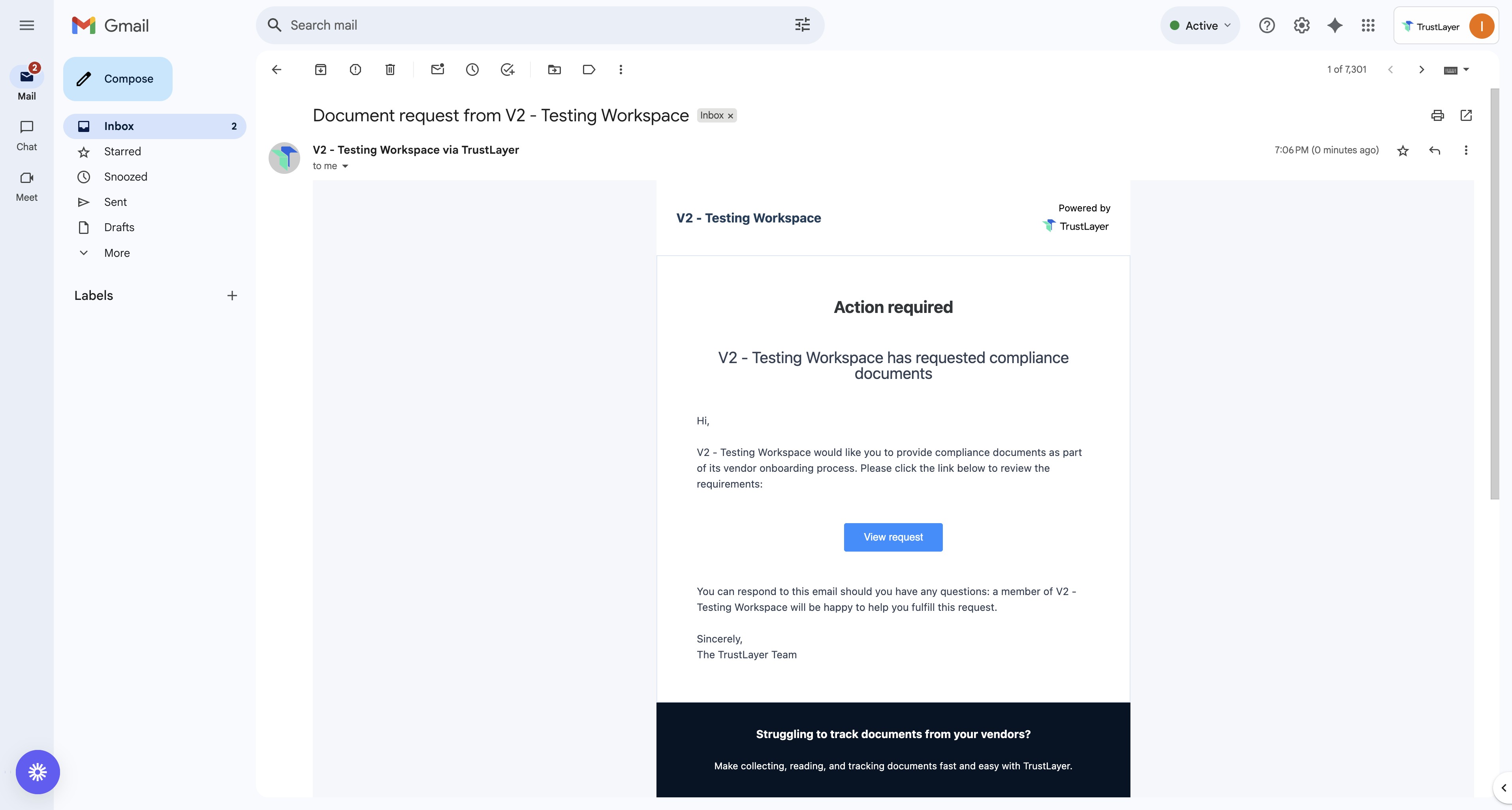Expand the "to me" recipient details
Viewport: 1512px width, 810px height.
point(345,166)
